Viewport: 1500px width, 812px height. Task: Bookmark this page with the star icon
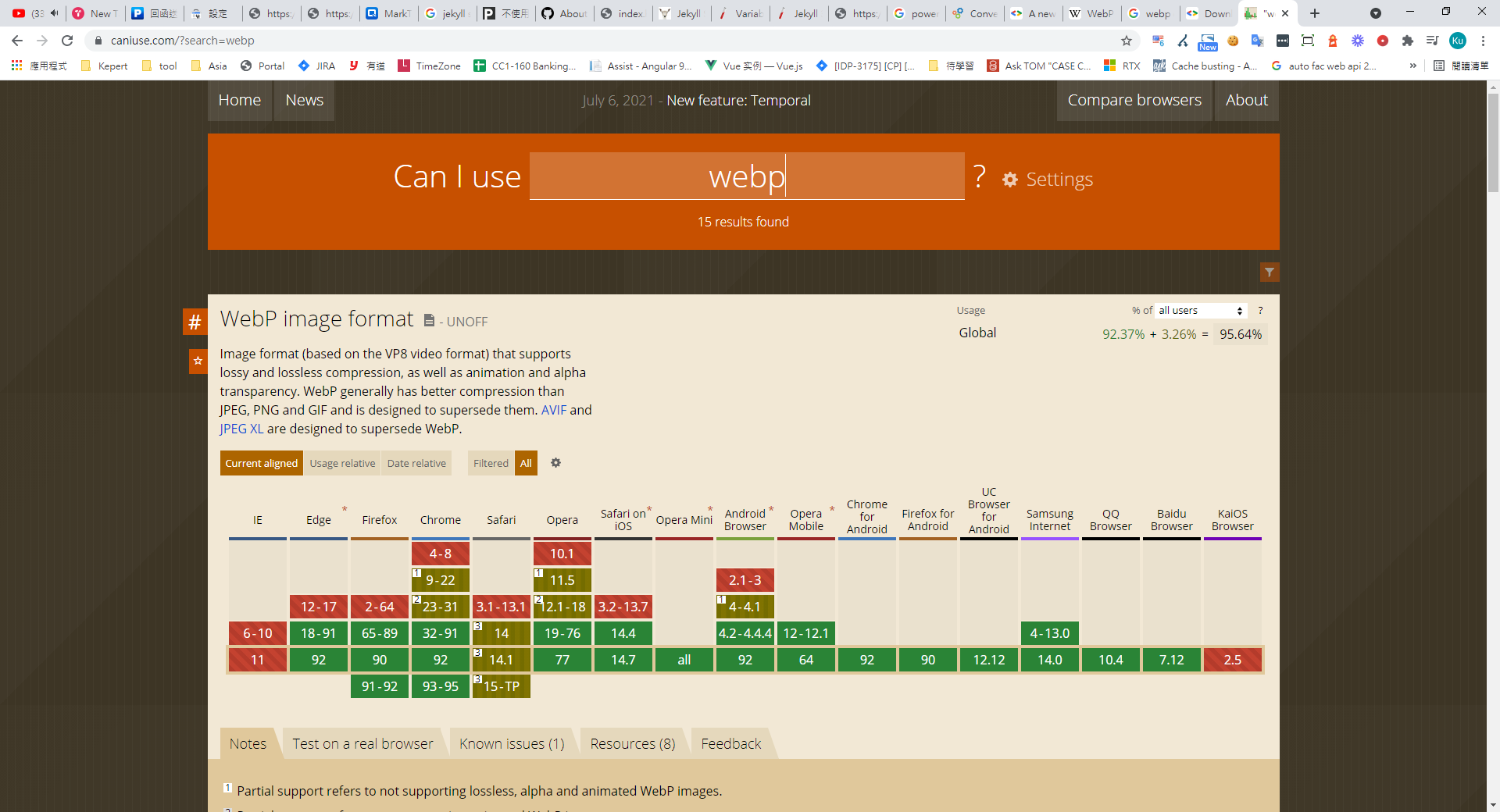1126,41
